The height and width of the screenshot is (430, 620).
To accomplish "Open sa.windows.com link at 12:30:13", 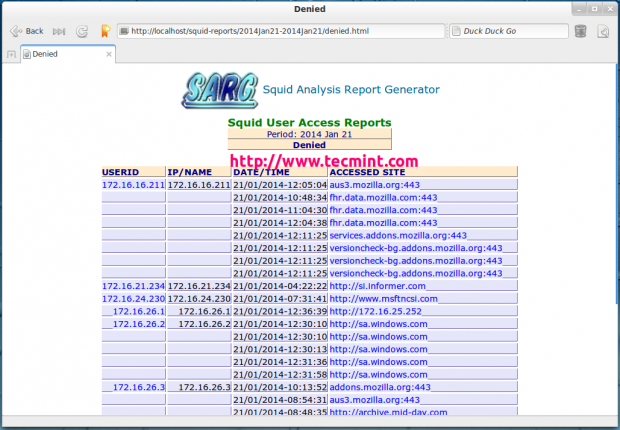I will click(x=378, y=349).
